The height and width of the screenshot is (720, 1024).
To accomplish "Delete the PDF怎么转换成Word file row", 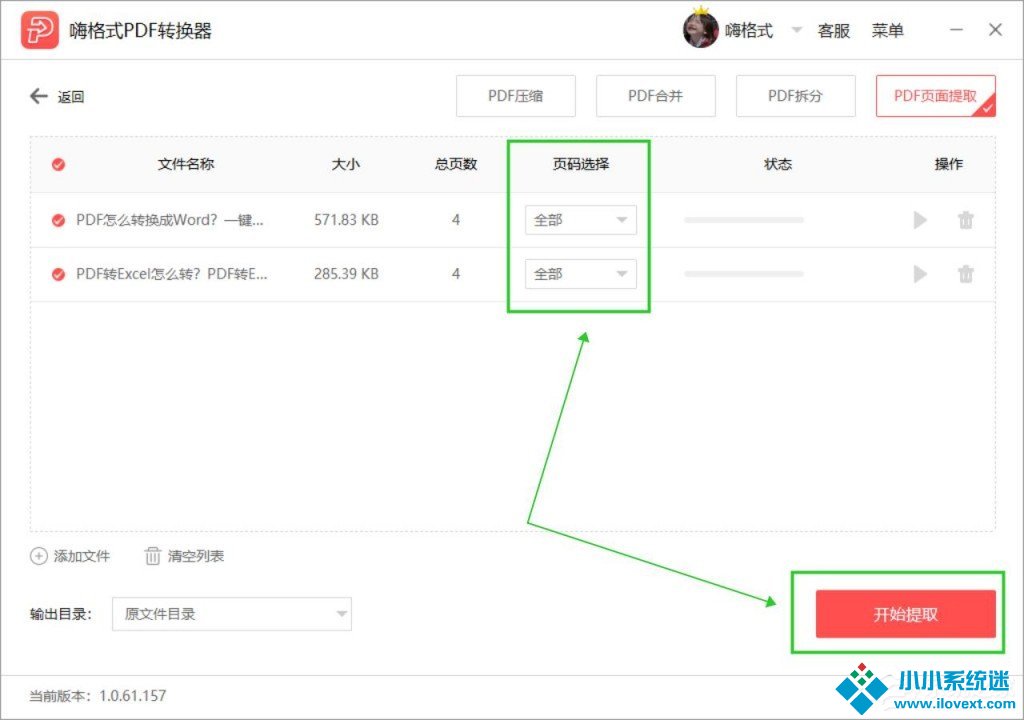I will [x=965, y=220].
